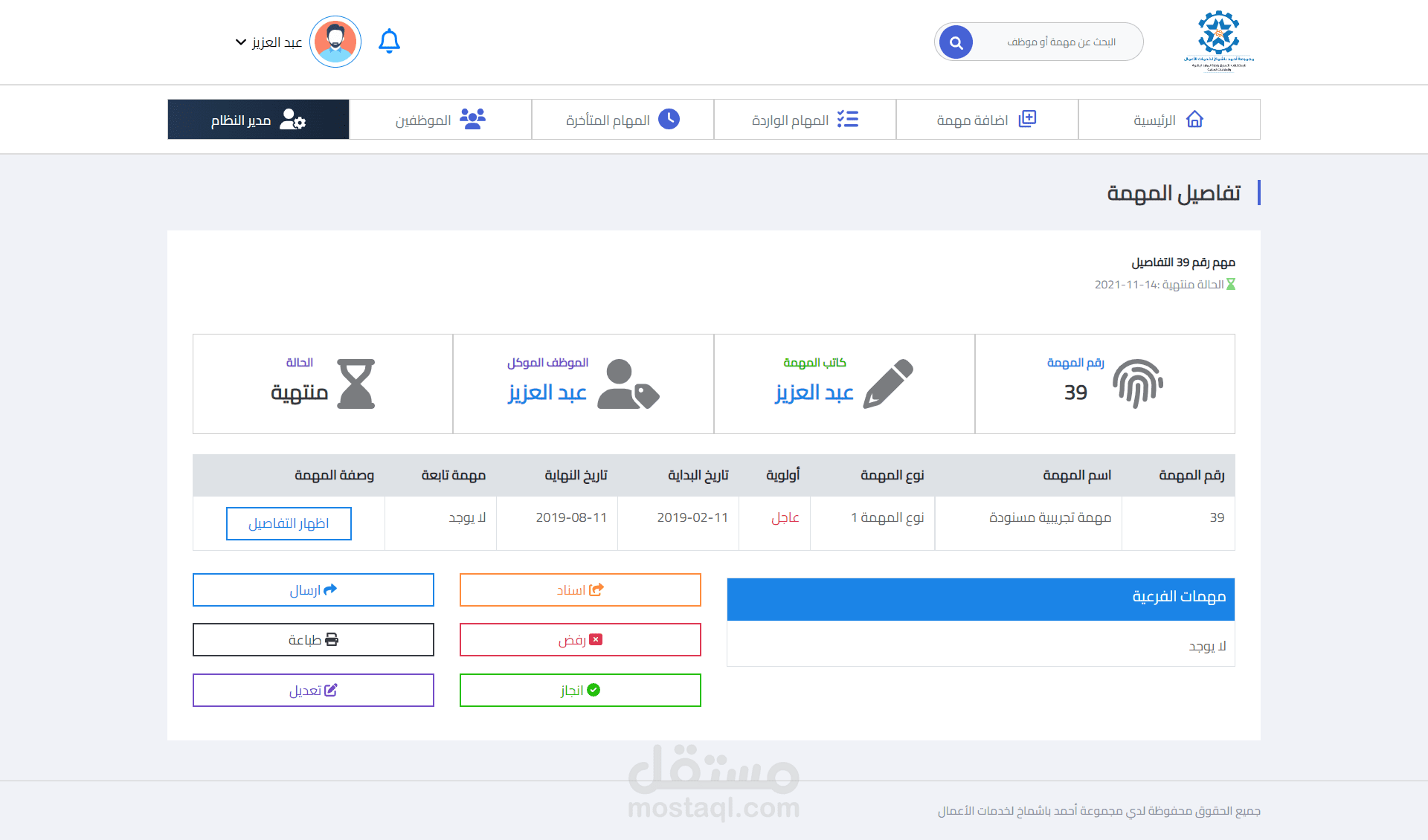Click the company logo in header
Screen dimensions: 1428x840
click(1218, 41)
